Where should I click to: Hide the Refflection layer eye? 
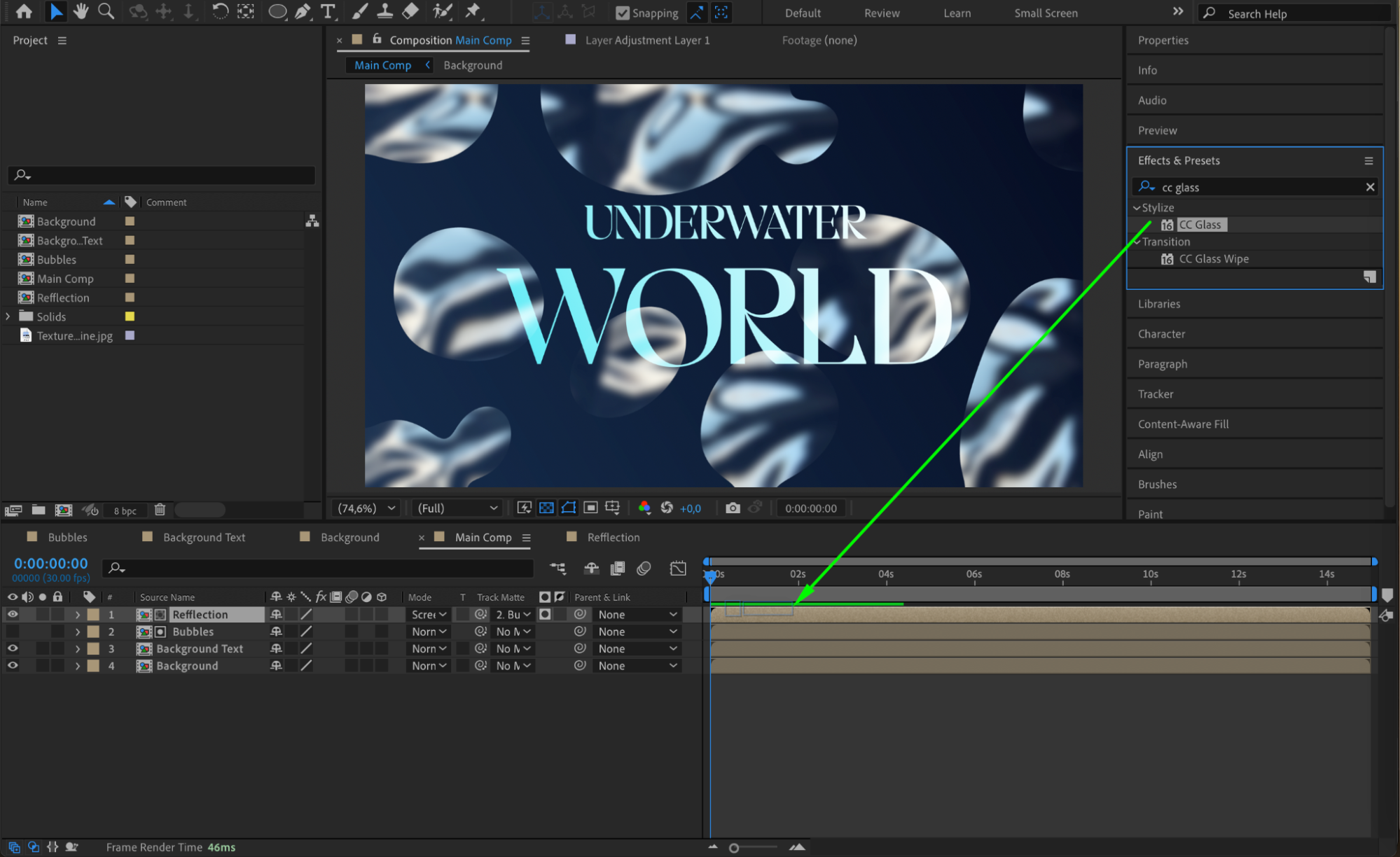pyautogui.click(x=13, y=614)
